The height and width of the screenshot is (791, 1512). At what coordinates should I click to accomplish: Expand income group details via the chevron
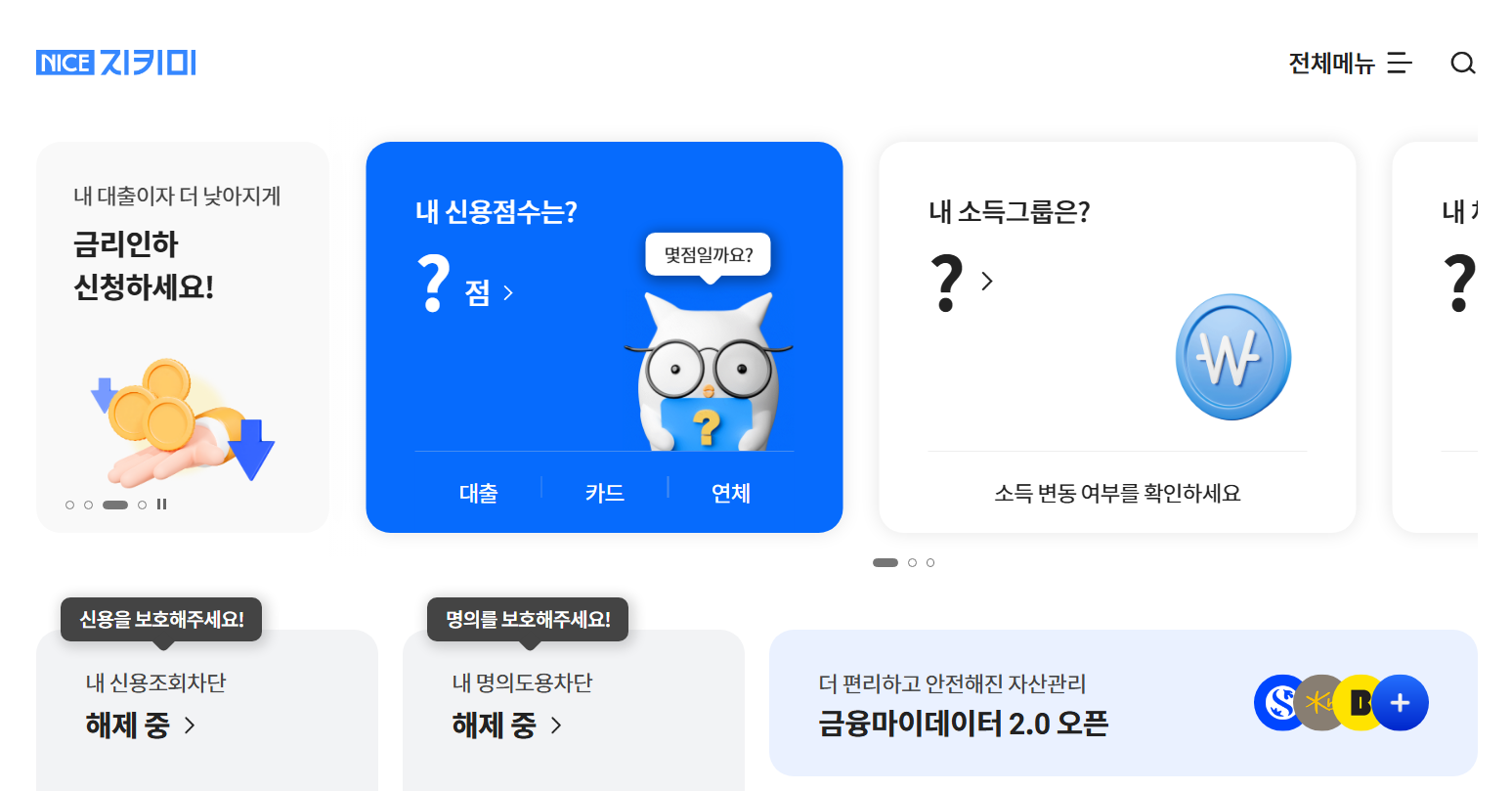(x=987, y=281)
